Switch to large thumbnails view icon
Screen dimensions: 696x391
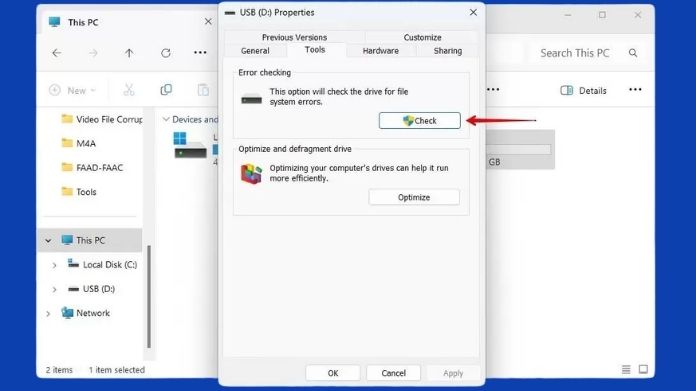(x=643, y=369)
